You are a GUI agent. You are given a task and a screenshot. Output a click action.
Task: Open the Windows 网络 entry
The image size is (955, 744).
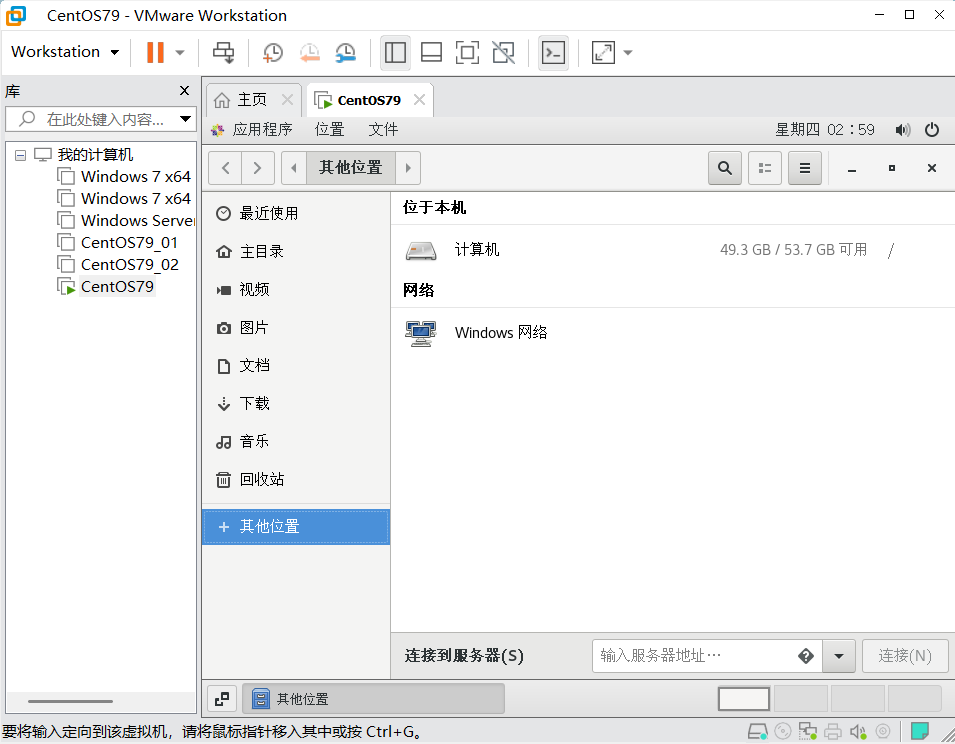(x=672, y=332)
